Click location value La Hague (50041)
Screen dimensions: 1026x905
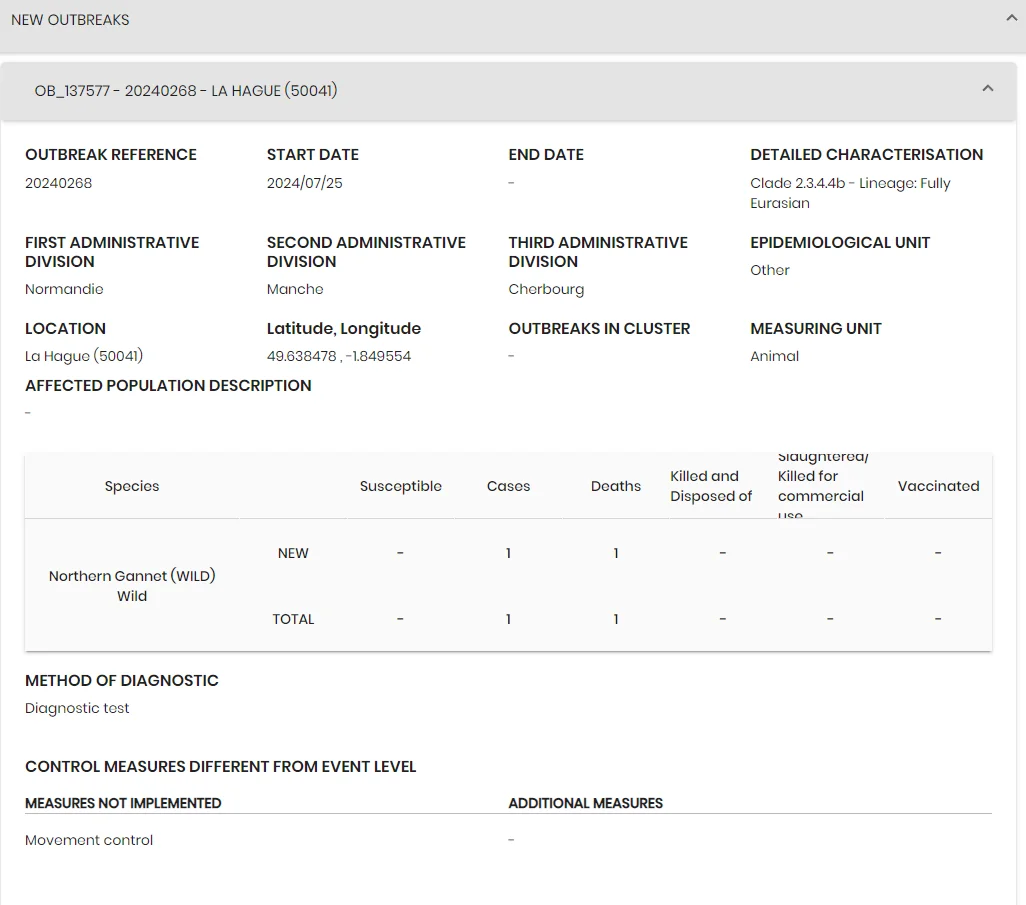point(84,356)
